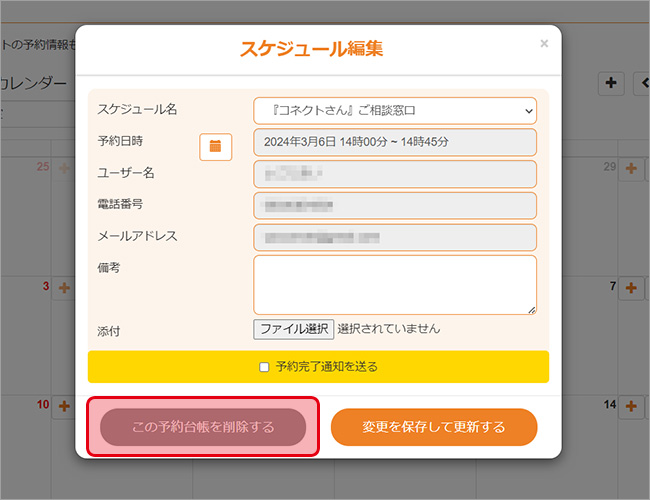Click the 備考 textarea resize handle
The image size is (650, 500).
coord(532,310)
